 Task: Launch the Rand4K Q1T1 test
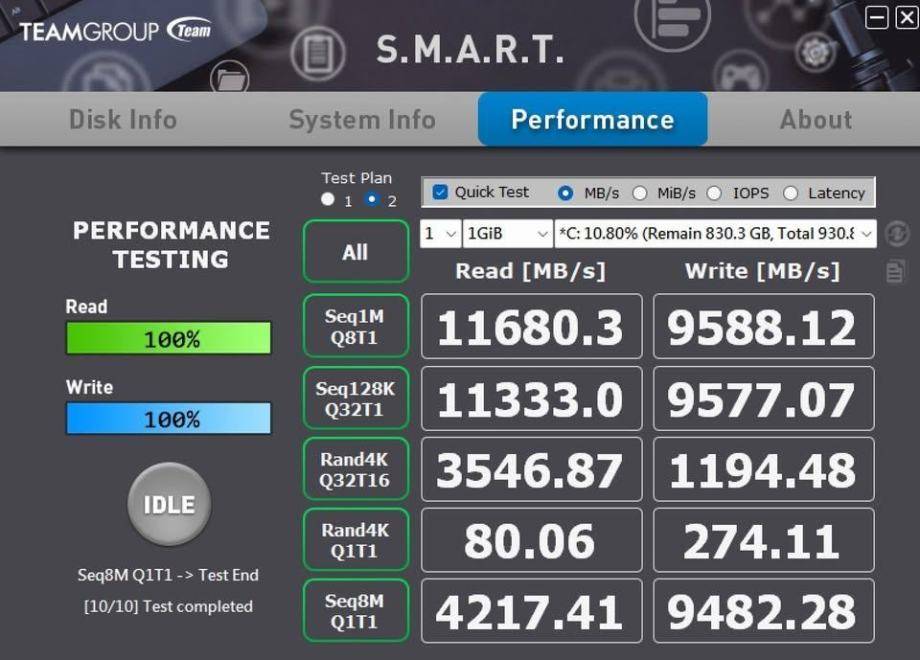tap(356, 540)
